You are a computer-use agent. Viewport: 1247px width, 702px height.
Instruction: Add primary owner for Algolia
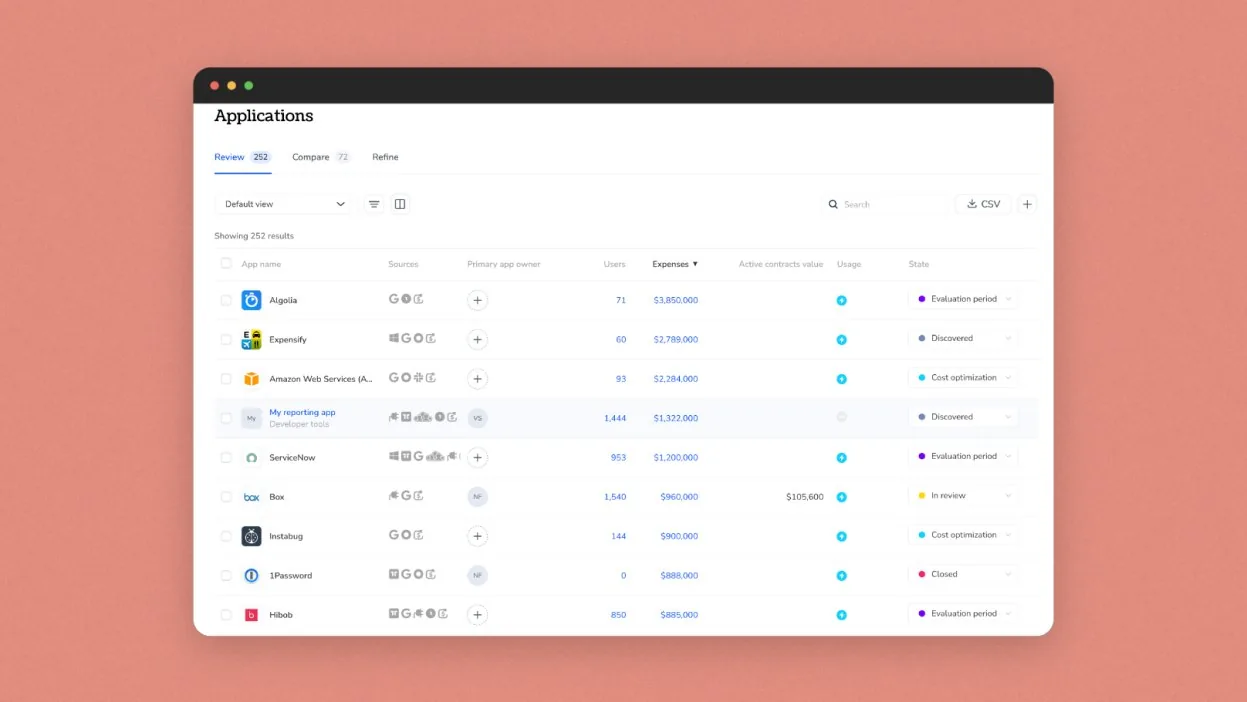point(478,300)
